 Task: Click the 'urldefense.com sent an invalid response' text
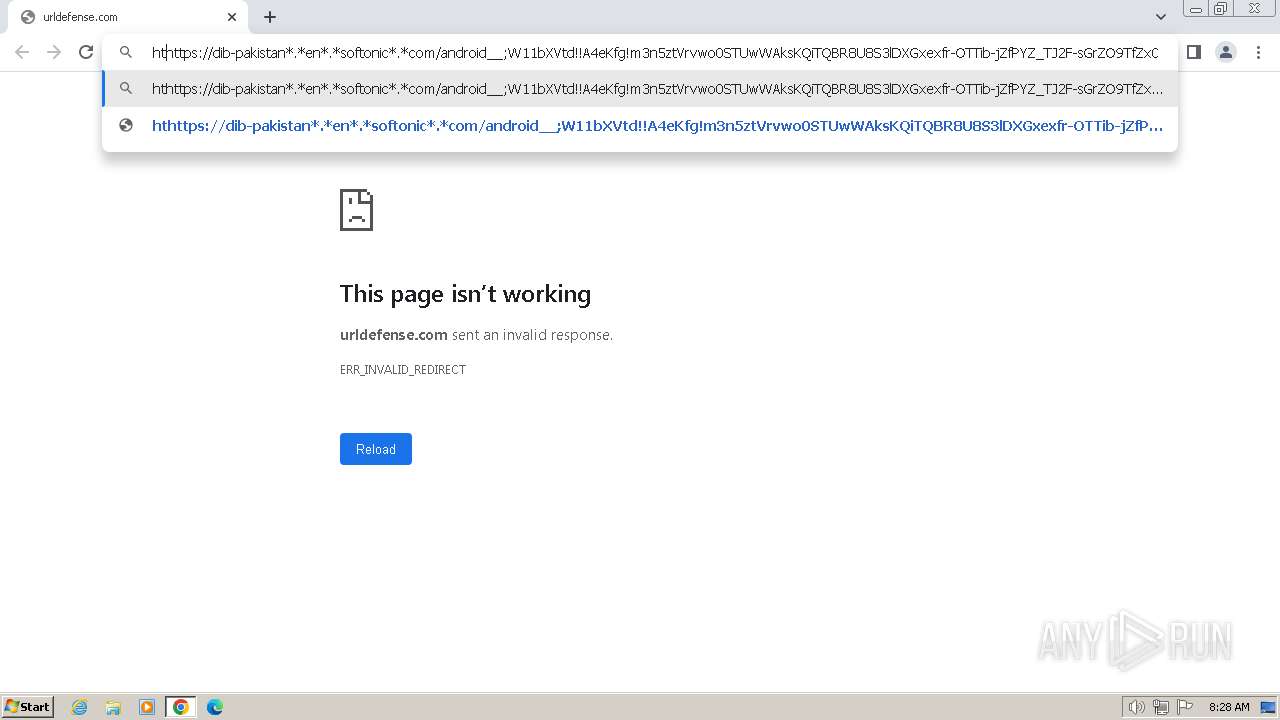(x=476, y=335)
